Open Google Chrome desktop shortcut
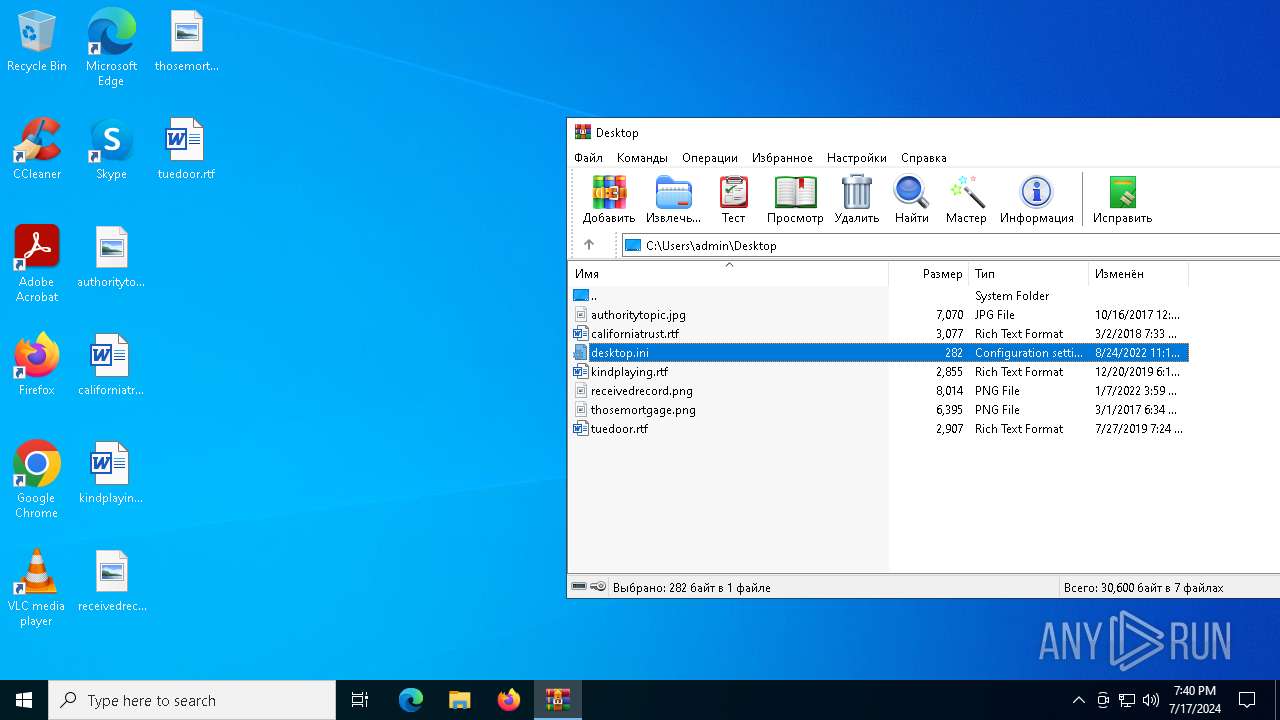Screen dimensions: 1280x720 pyautogui.click(x=37, y=480)
